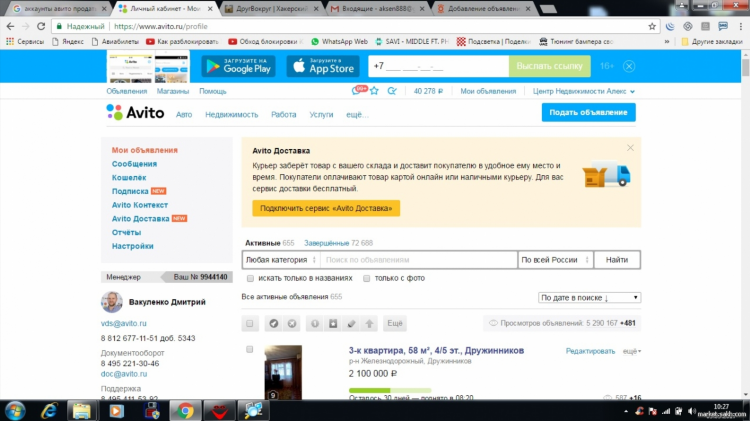Image resolution: width=750 pixels, height=421 pixels.
Task: Click the Avito logo
Action: tap(135, 113)
